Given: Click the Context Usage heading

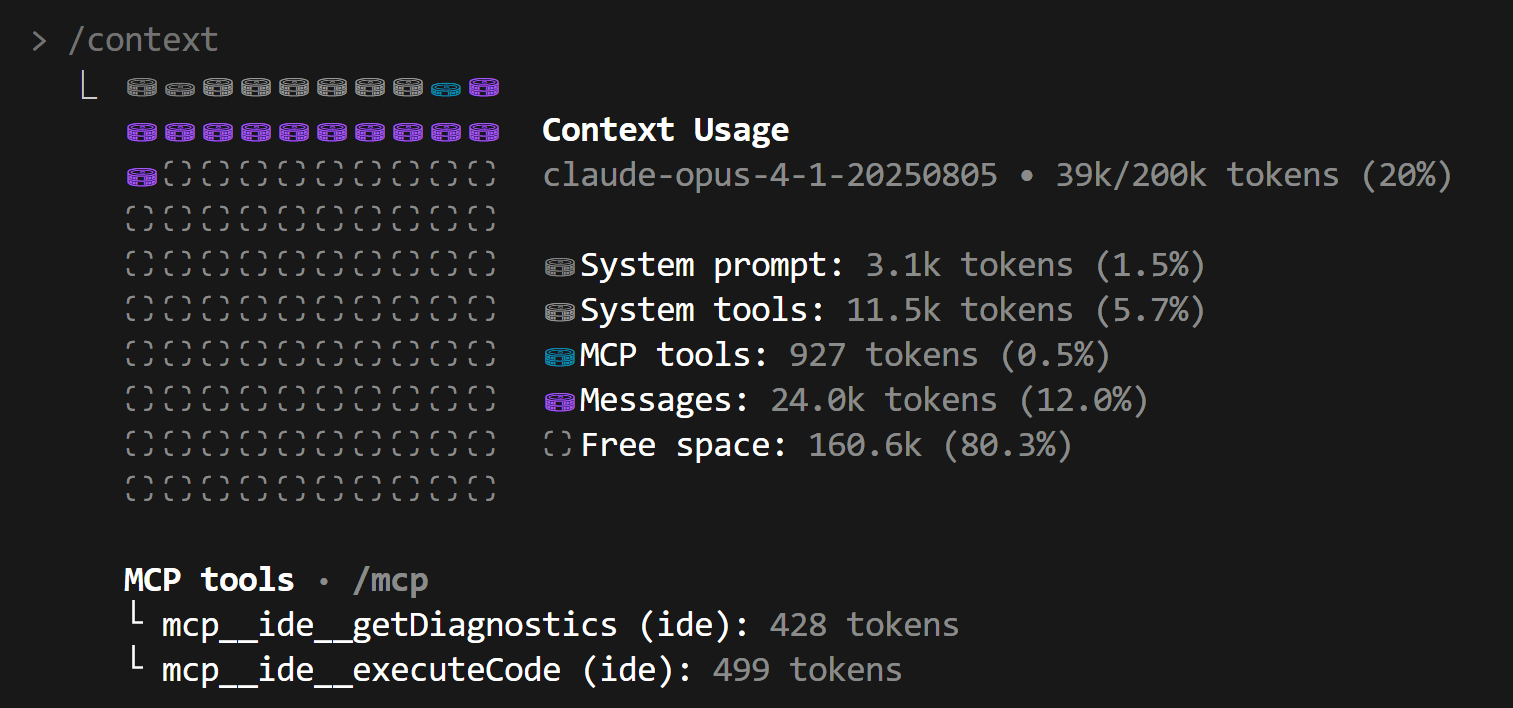Looking at the screenshot, I should coord(665,130).
